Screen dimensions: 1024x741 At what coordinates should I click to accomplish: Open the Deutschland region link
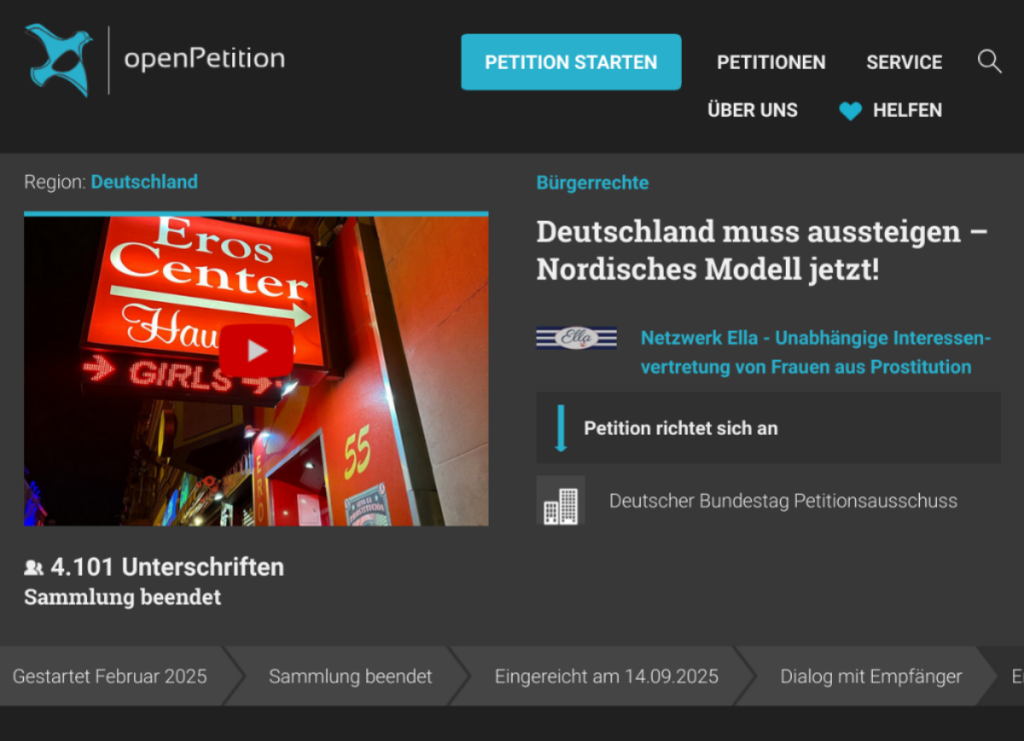(x=144, y=182)
